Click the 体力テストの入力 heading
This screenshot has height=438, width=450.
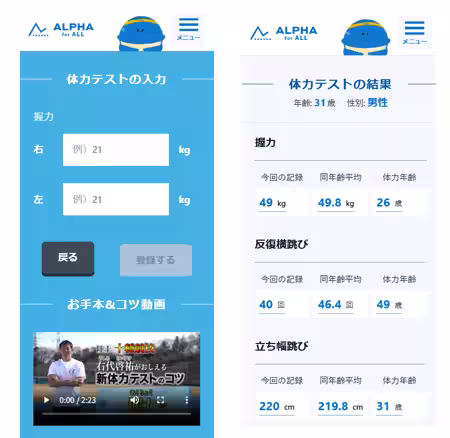point(116,79)
